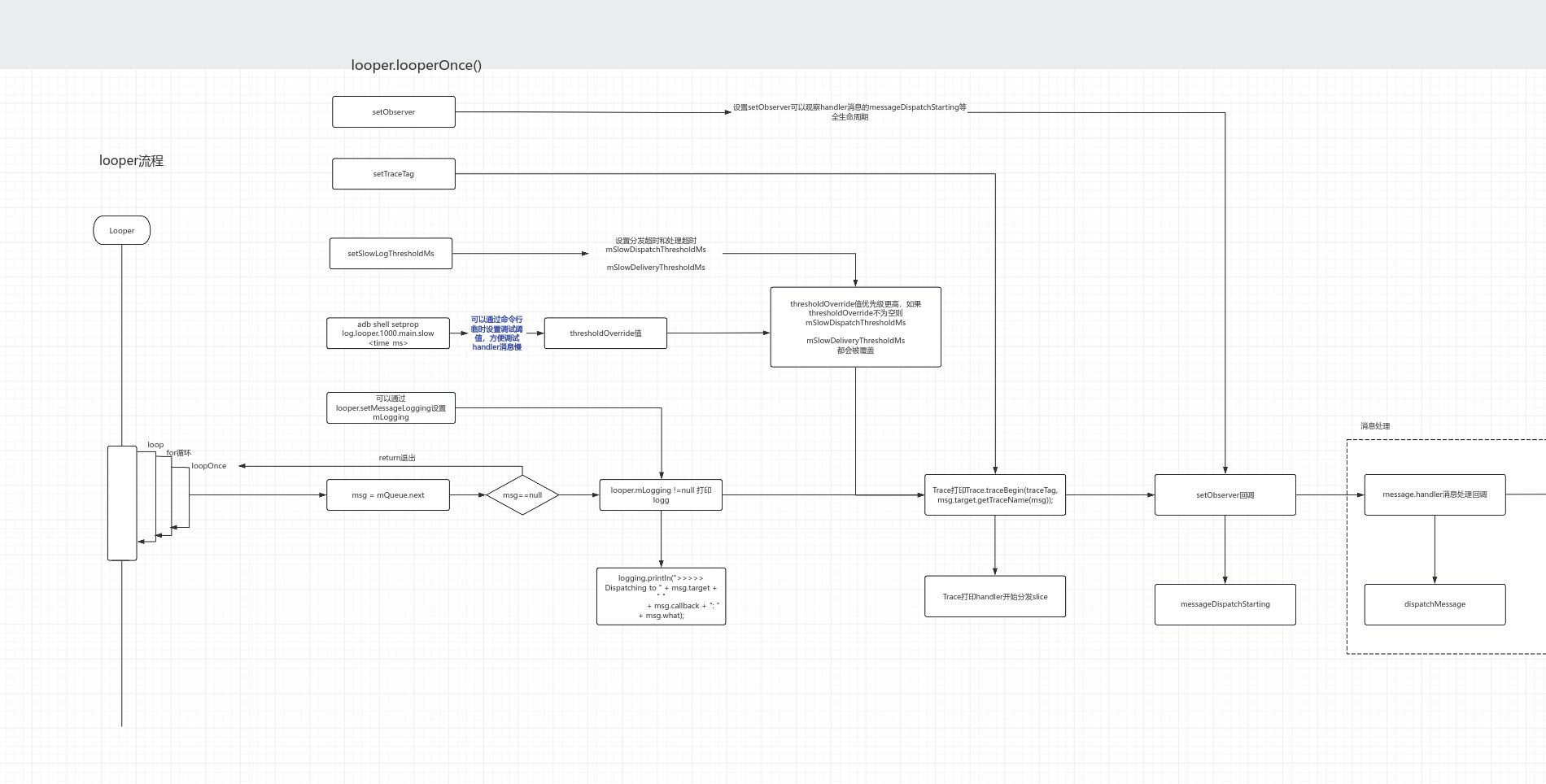This screenshot has height=784, width=1546.
Task: Select the setObserver回调 node
Action: pos(1225,495)
